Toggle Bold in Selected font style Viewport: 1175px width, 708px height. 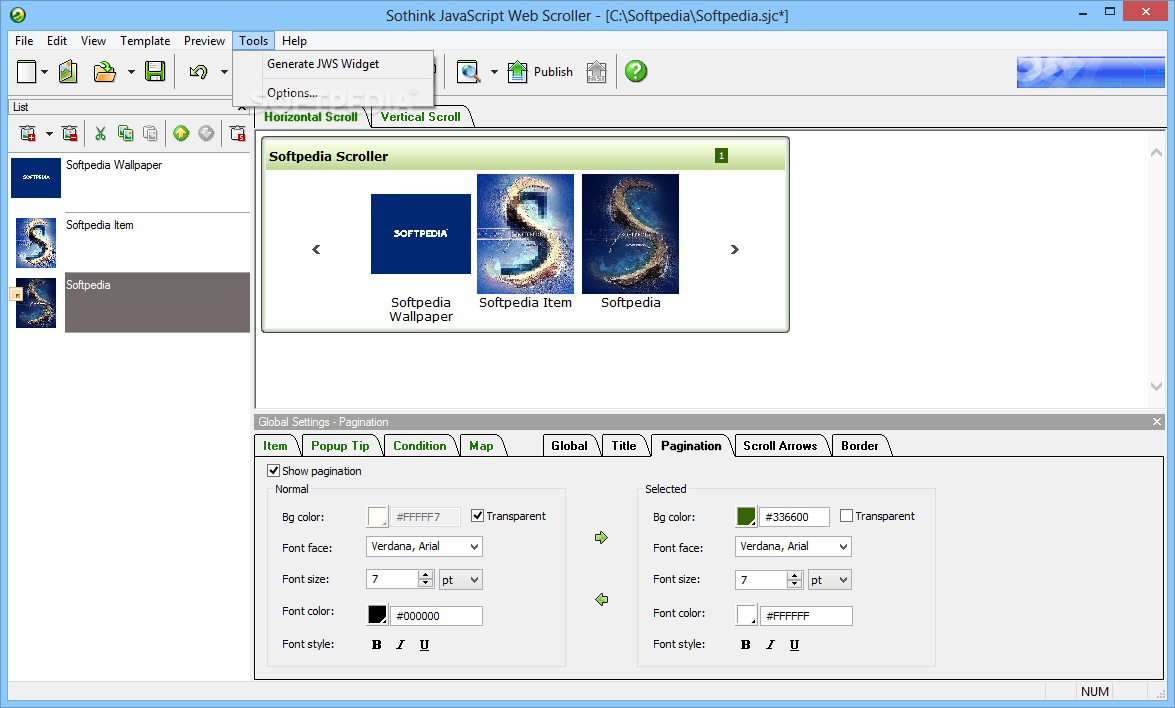pyautogui.click(x=746, y=644)
